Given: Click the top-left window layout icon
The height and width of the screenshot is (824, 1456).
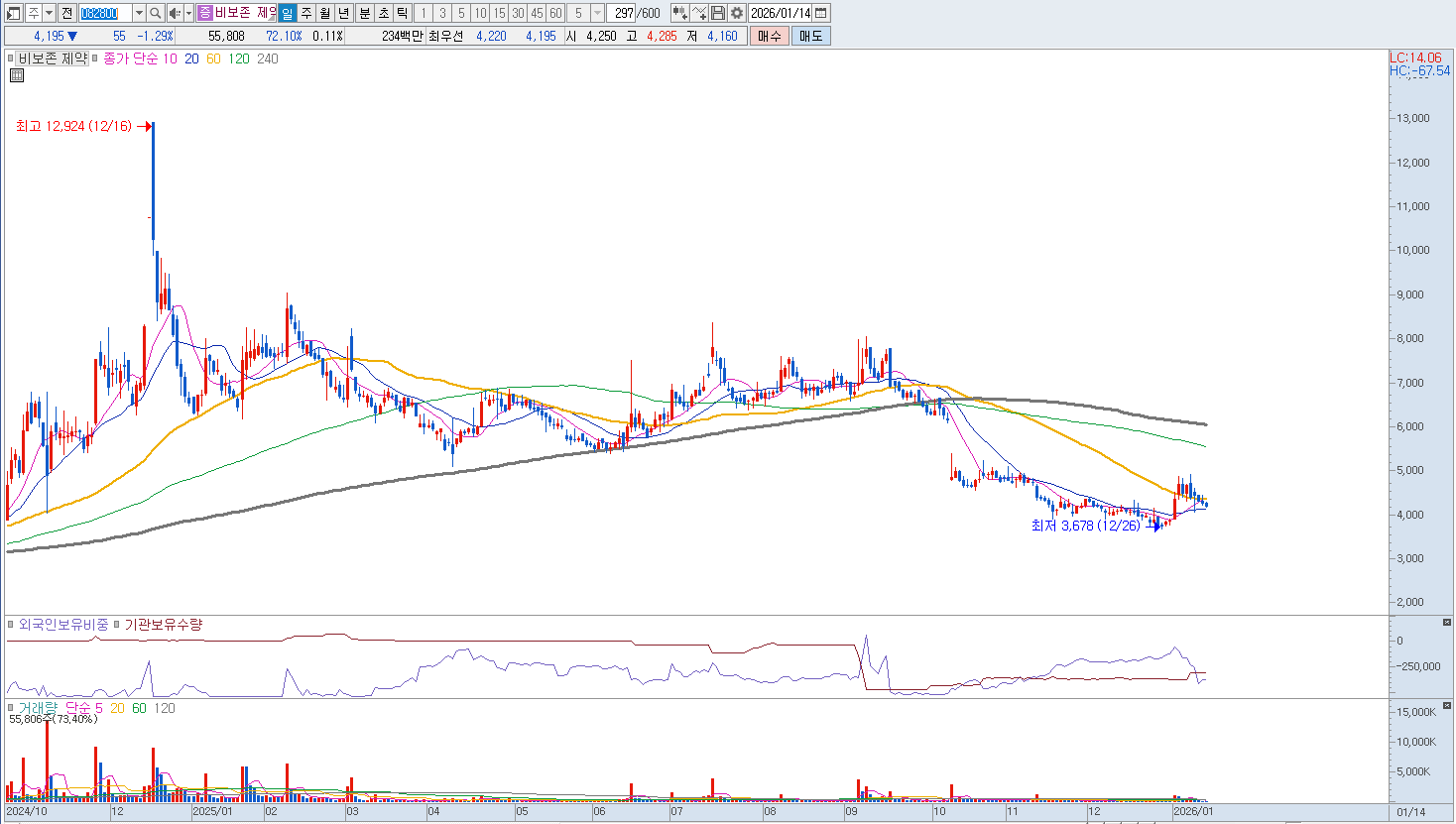Looking at the screenshot, I should coord(13,13).
